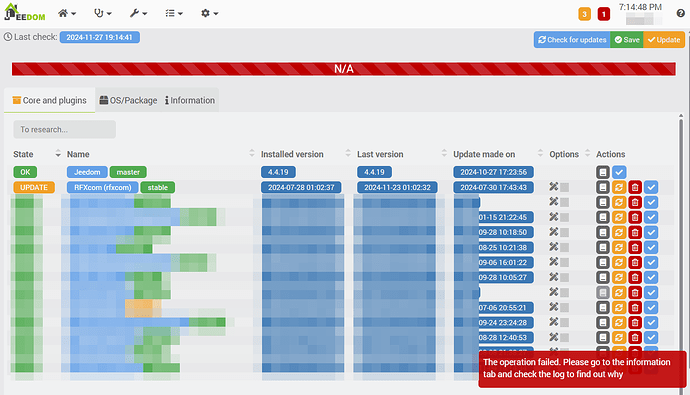The width and height of the screenshot is (690, 395).
Task: Open the orange 3 notifications badge
Action: click(584, 14)
